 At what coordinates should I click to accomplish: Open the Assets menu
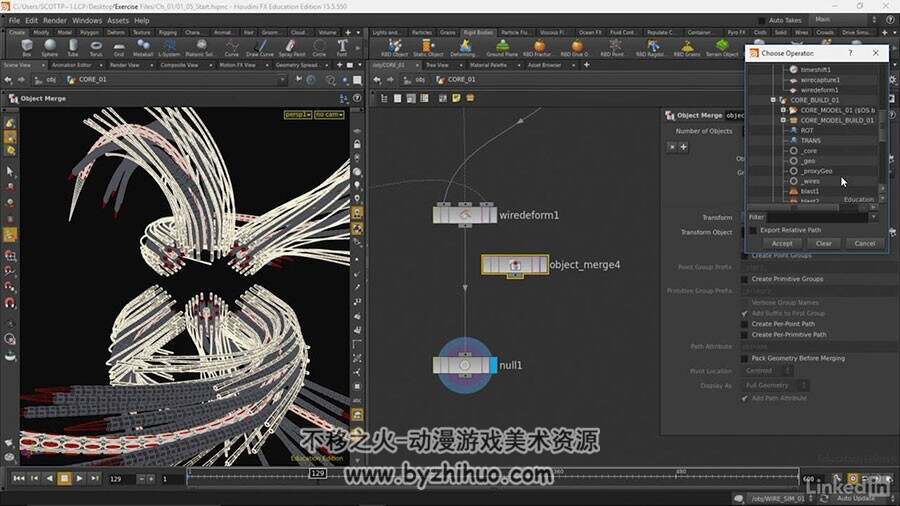pyautogui.click(x=118, y=20)
